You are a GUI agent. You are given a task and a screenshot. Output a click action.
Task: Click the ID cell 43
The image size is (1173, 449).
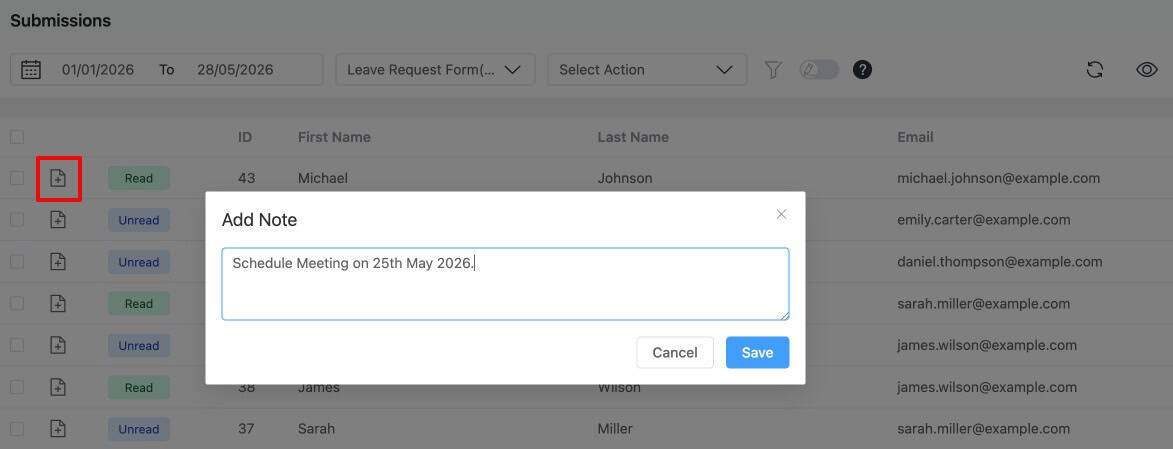[246, 178]
